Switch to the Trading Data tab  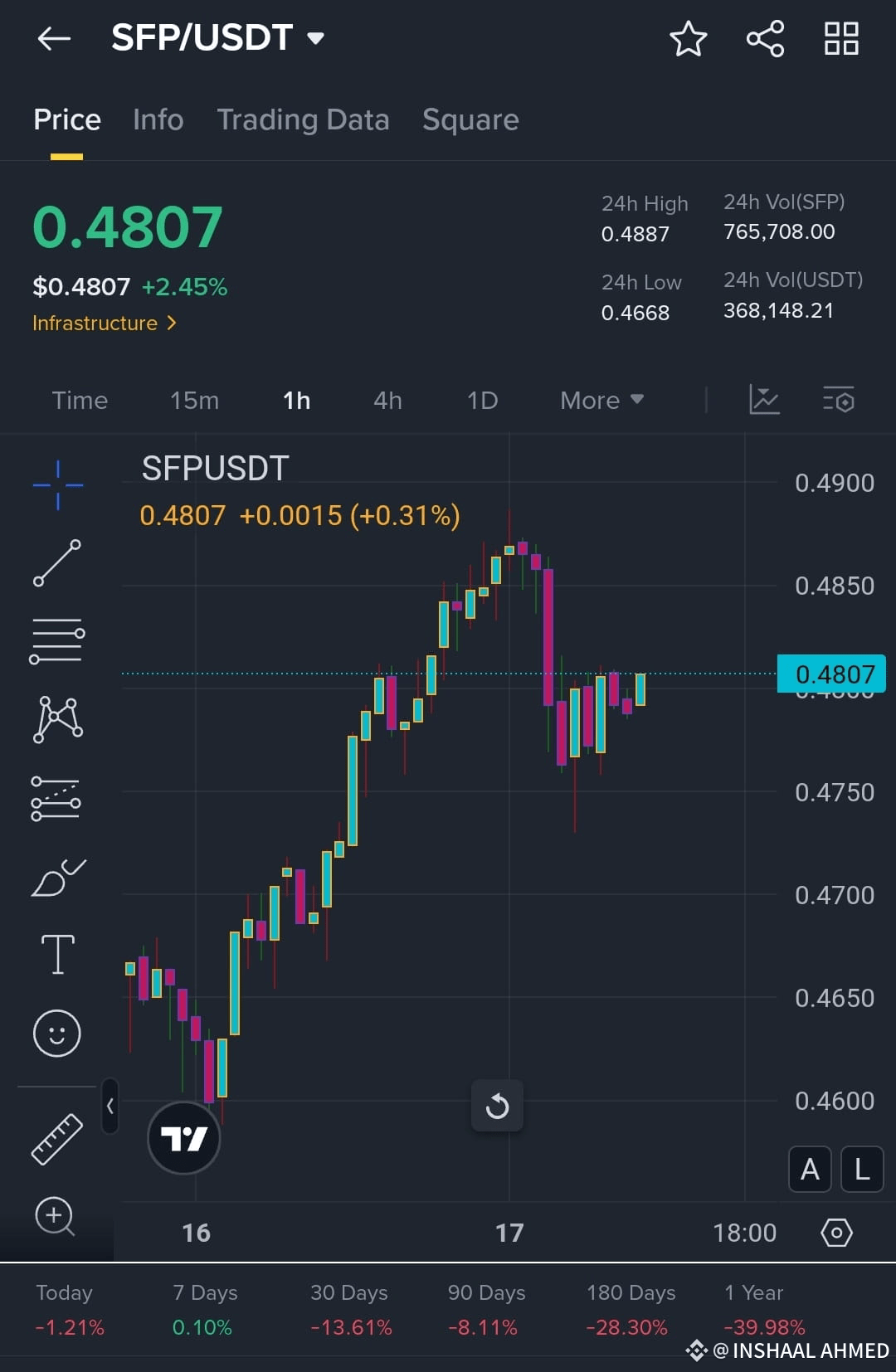pyautogui.click(x=303, y=119)
